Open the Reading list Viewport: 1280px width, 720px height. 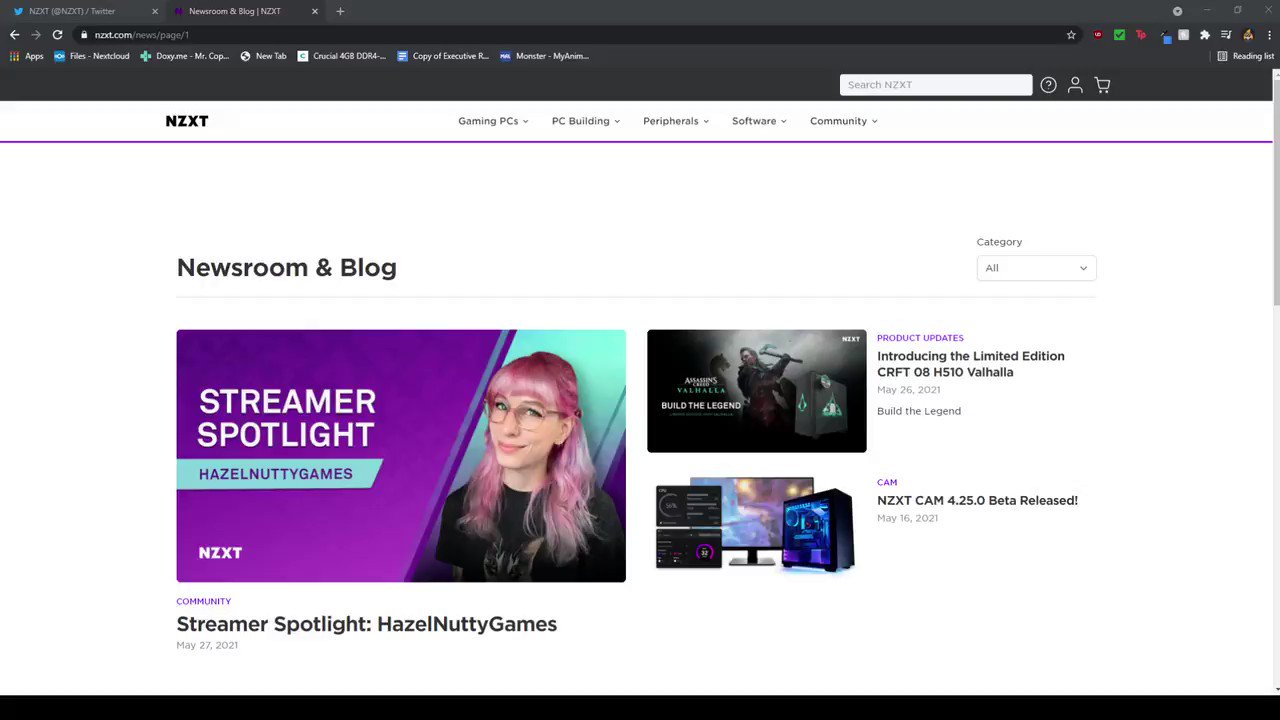pos(1245,56)
